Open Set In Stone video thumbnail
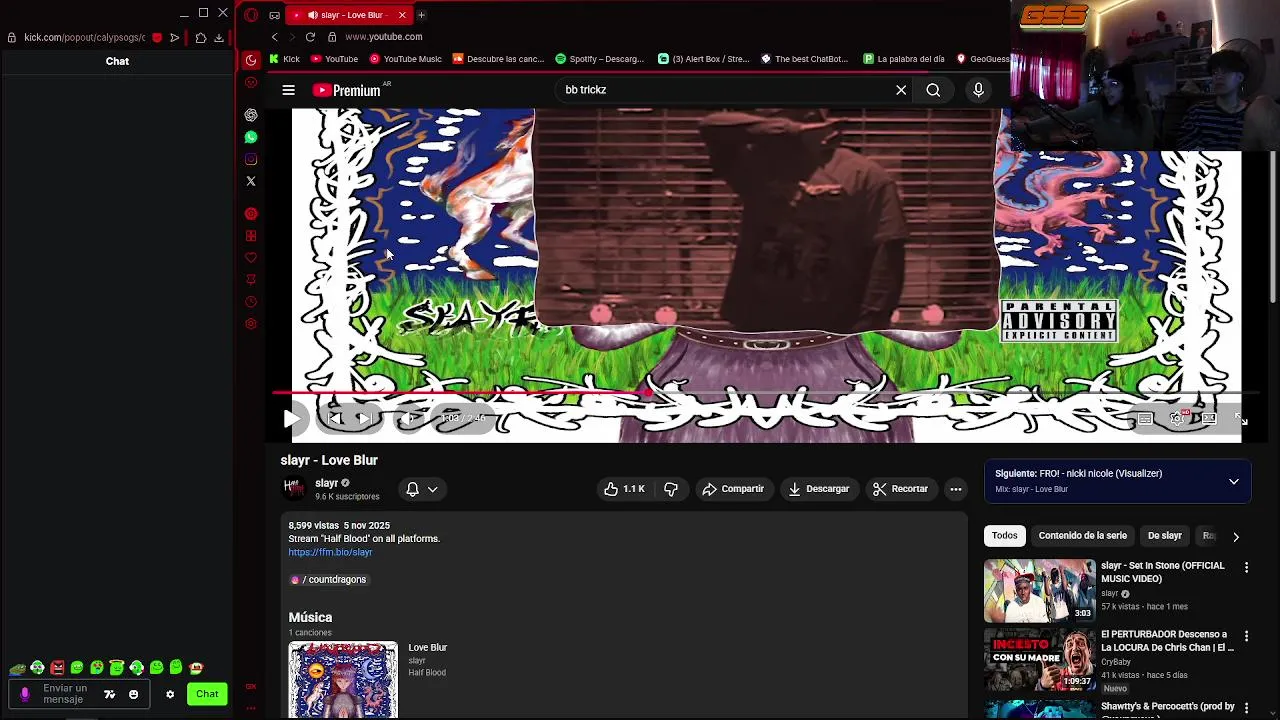 coord(1039,591)
